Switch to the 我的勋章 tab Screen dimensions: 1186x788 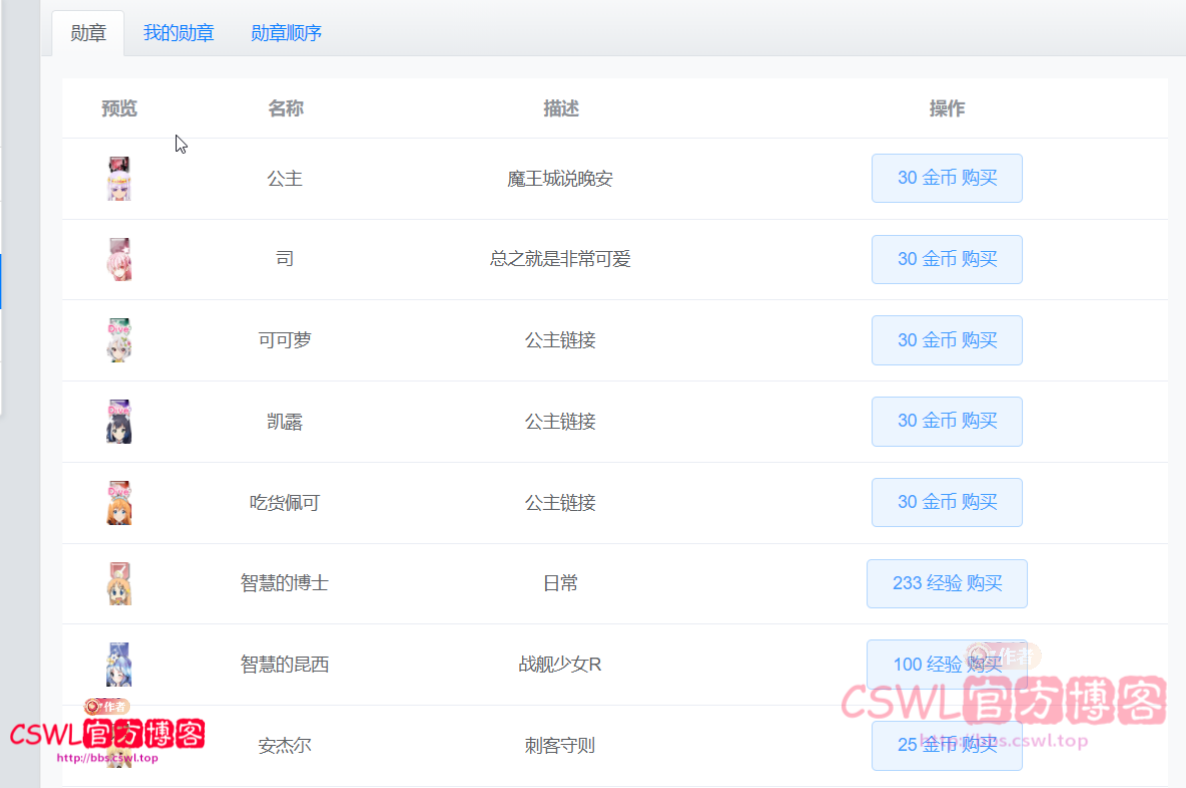coord(178,33)
